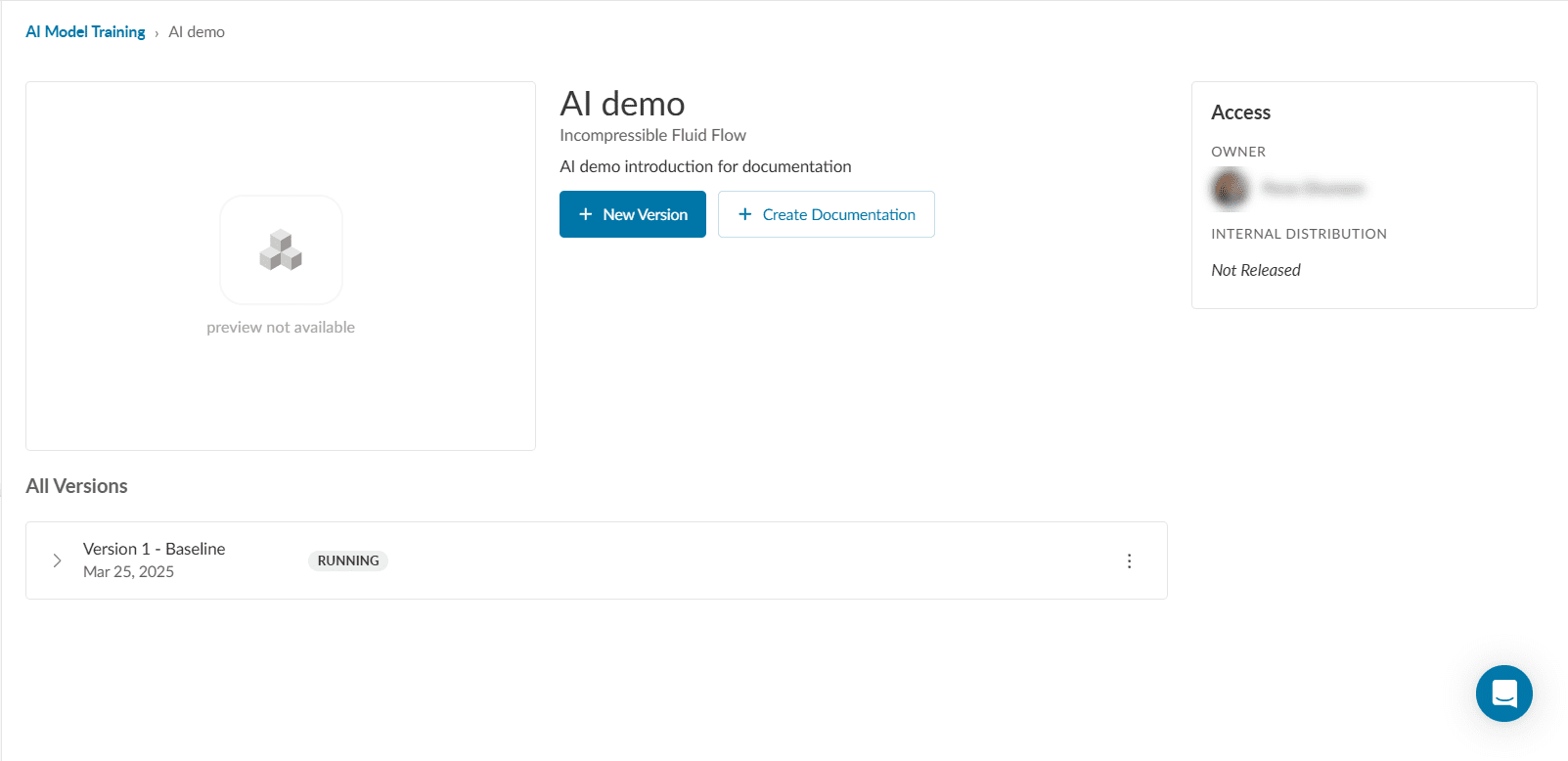The width and height of the screenshot is (1568, 761).
Task: Go back to AI Model Training
Action: [x=85, y=32]
